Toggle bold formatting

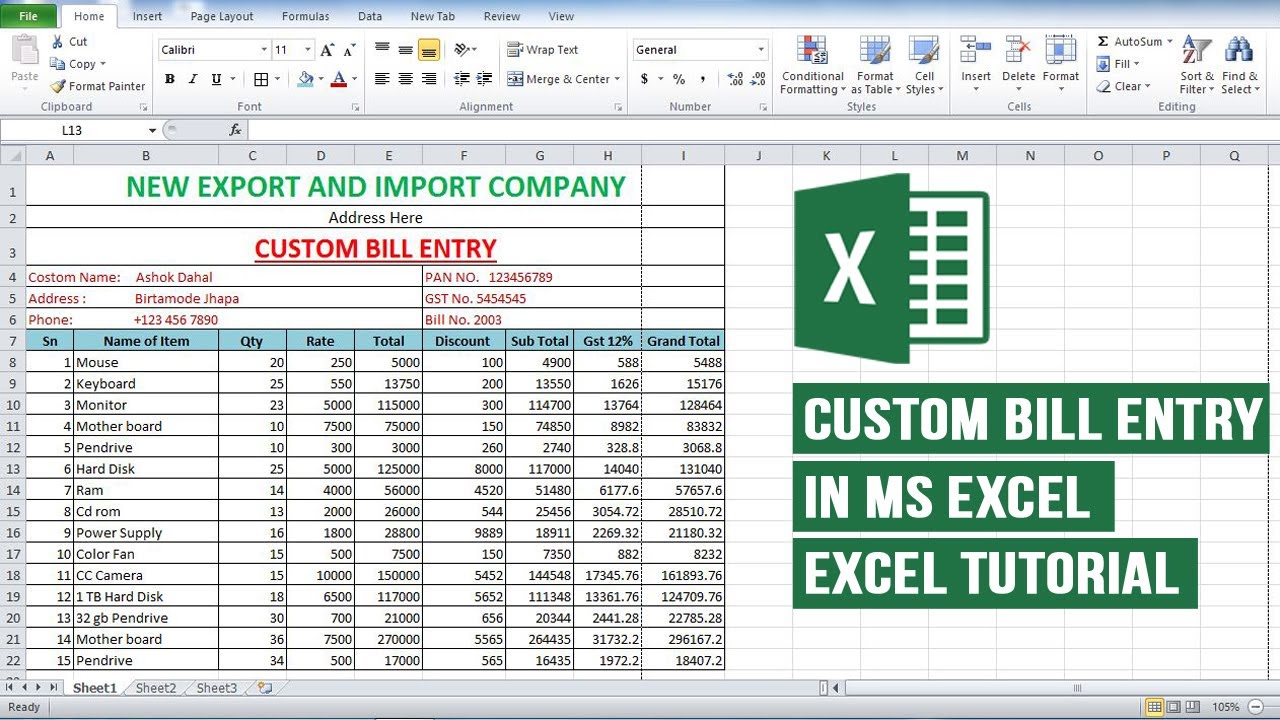pyautogui.click(x=169, y=78)
